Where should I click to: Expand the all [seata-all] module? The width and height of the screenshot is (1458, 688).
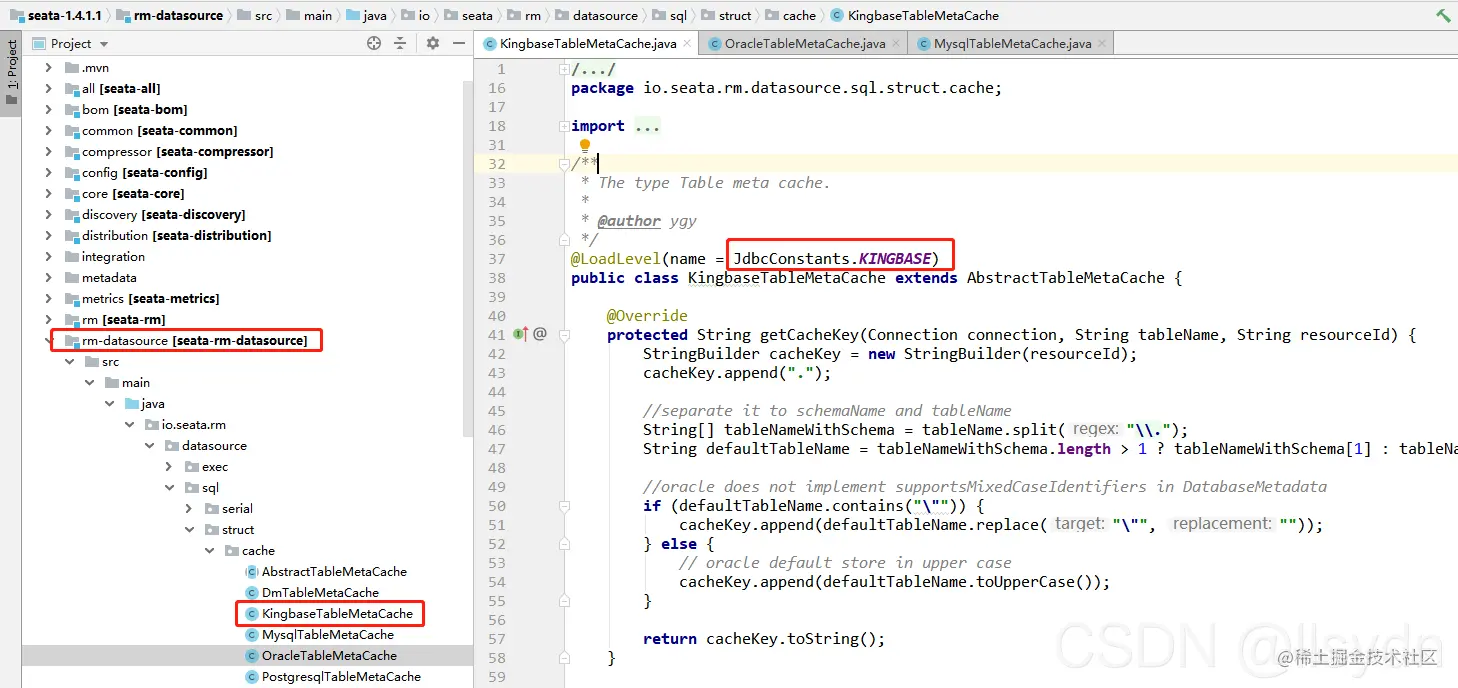(49, 88)
